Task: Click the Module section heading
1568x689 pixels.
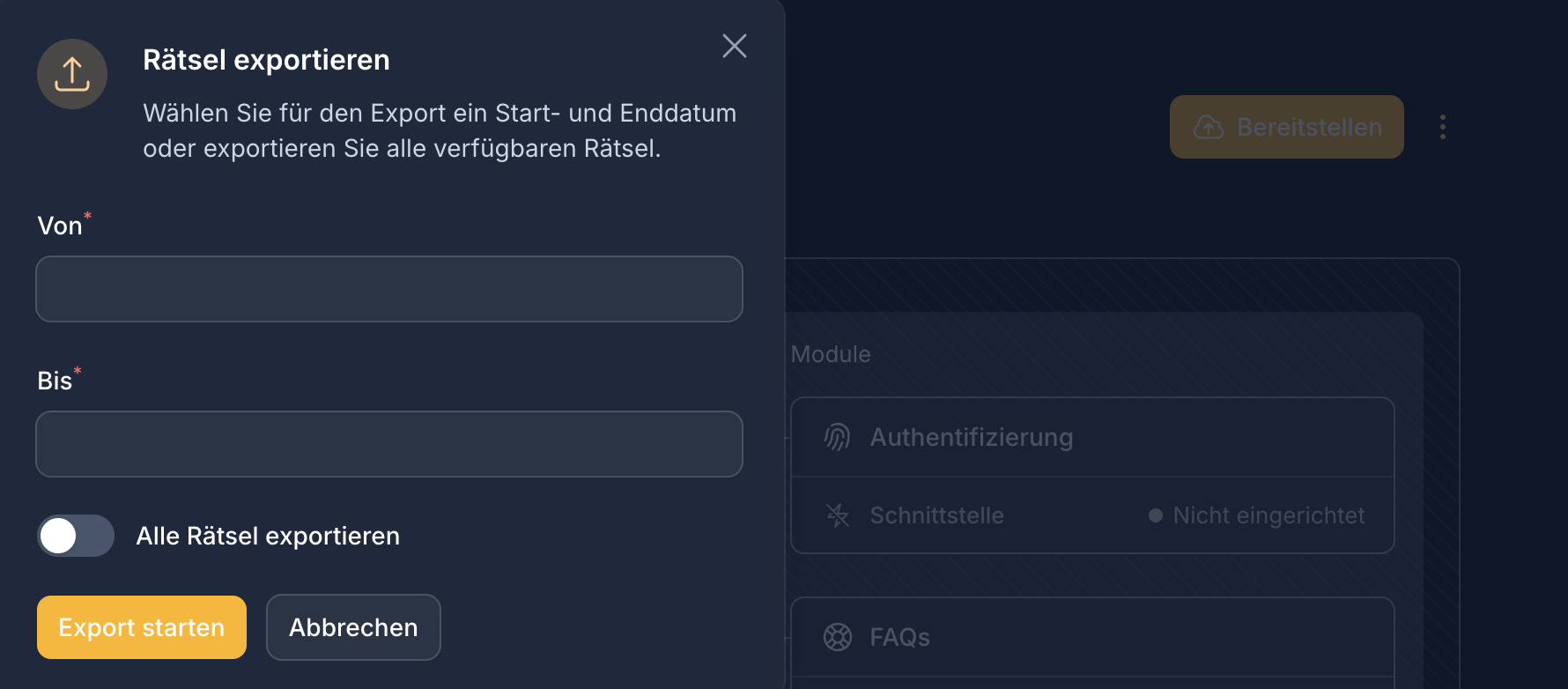Action: pos(830,353)
